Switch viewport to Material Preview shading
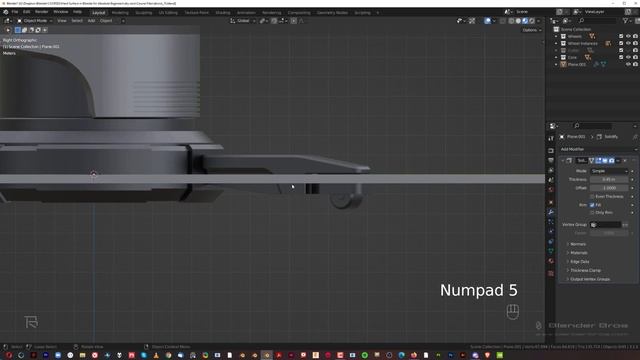Image resolution: width=640 pixels, height=360 pixels. point(525,21)
